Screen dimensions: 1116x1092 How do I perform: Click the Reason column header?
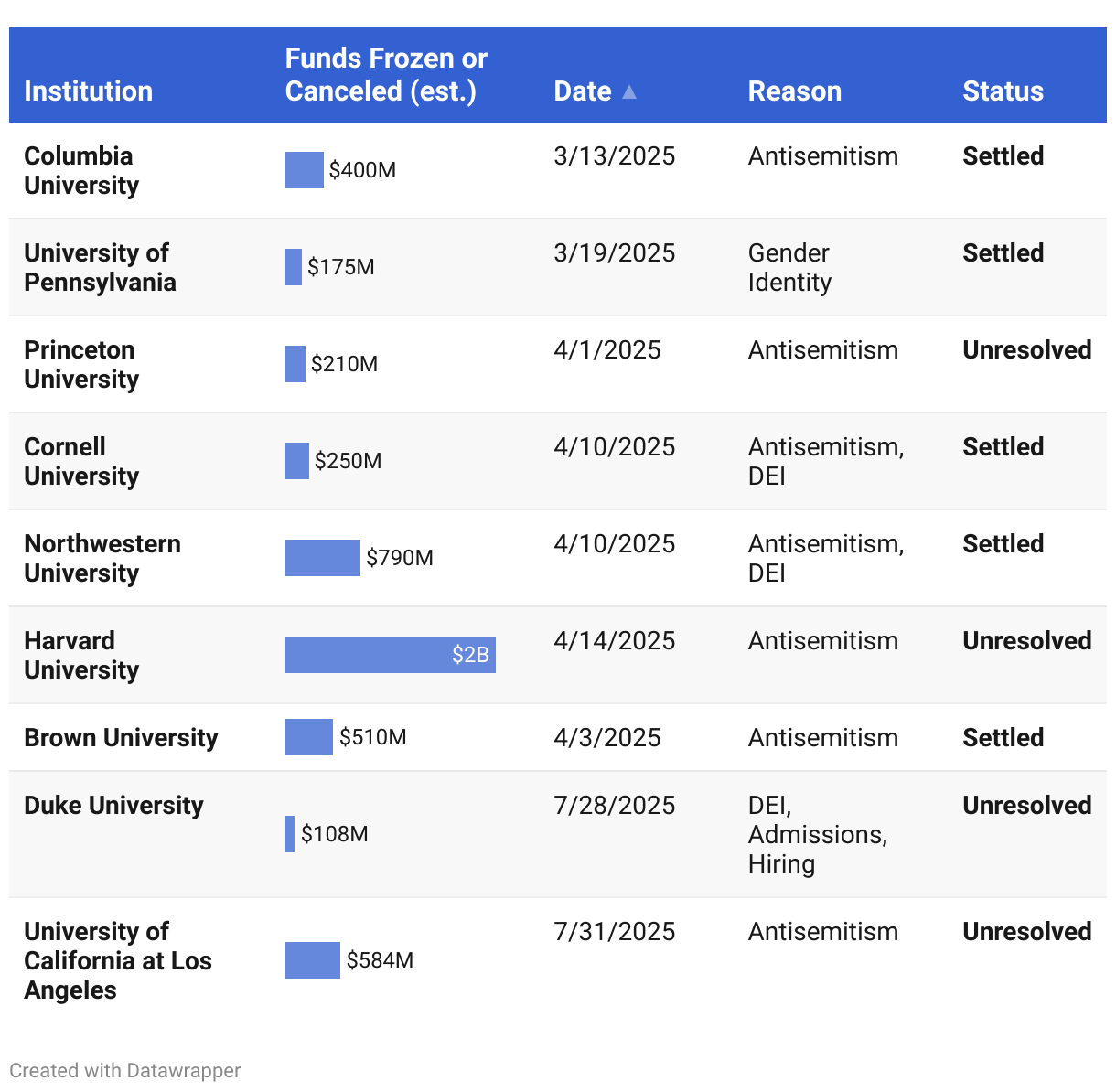794,91
